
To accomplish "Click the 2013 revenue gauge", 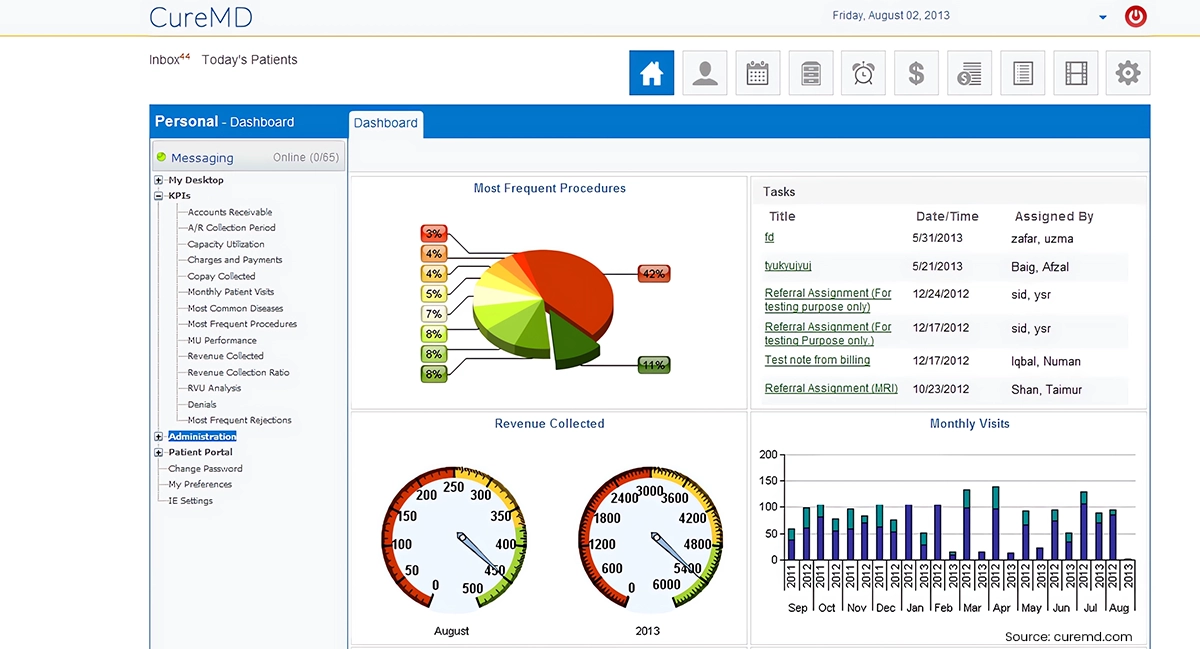I will coord(650,537).
